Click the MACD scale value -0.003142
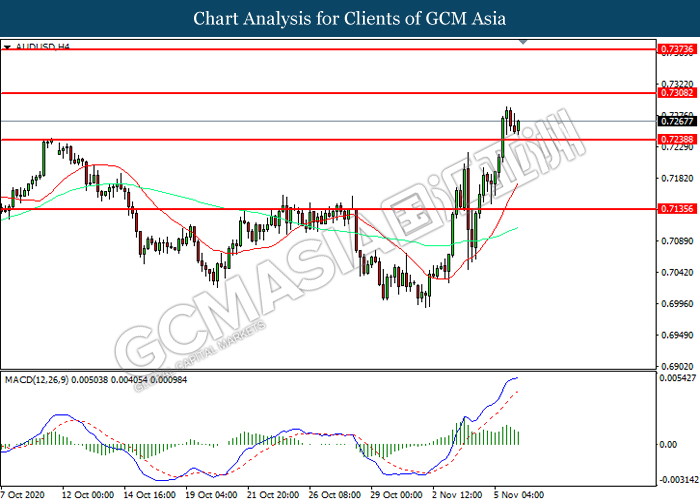Screen dimensions: 700x500 [679, 480]
